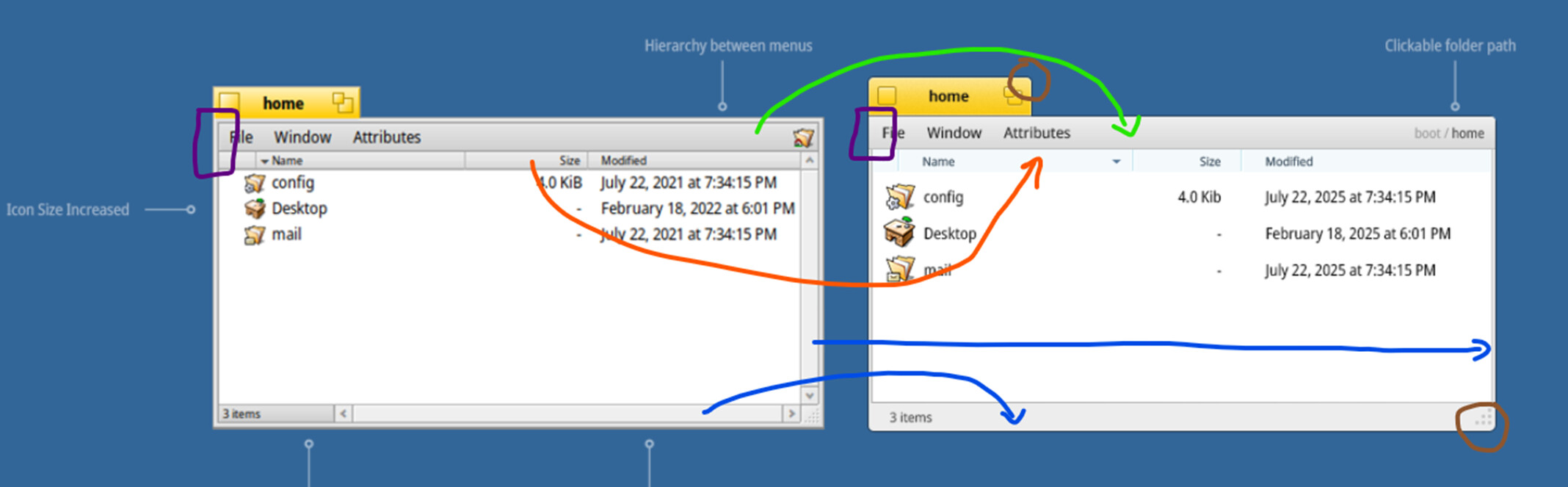Click sort triangle before Name in left window header

tap(264, 161)
